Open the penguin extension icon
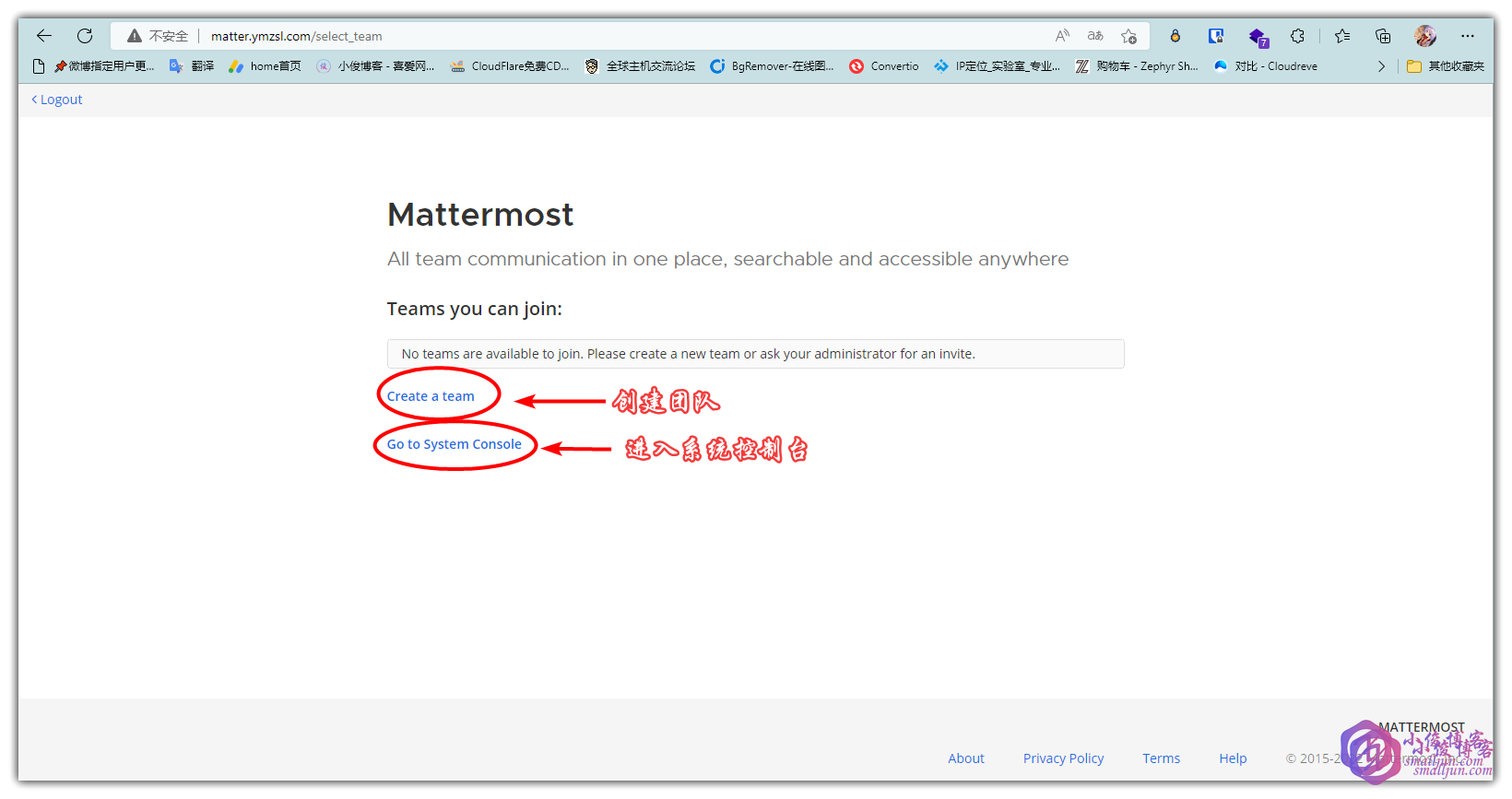 (x=1175, y=36)
